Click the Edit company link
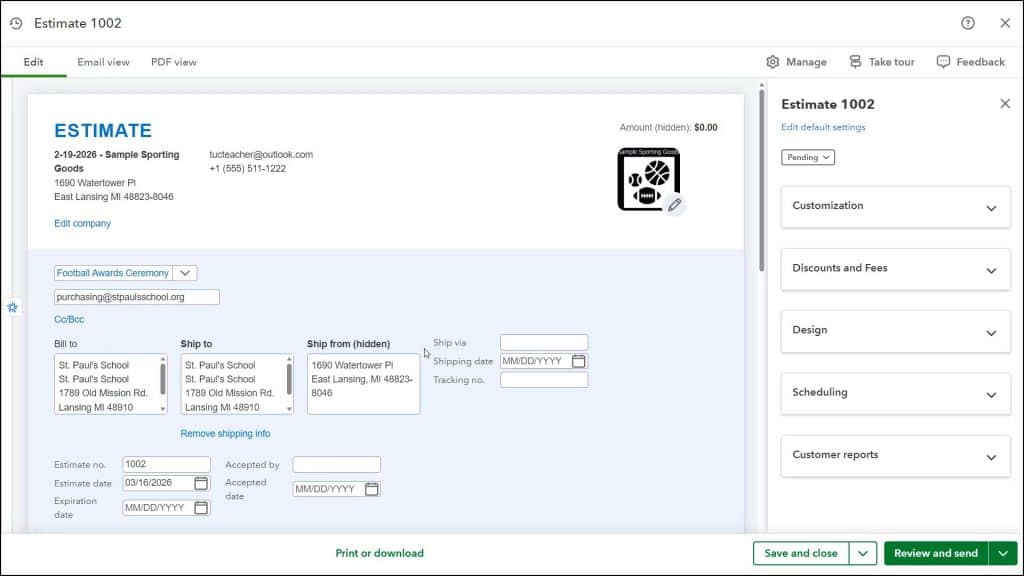Viewport: 1024px width, 576px height. coord(82,223)
